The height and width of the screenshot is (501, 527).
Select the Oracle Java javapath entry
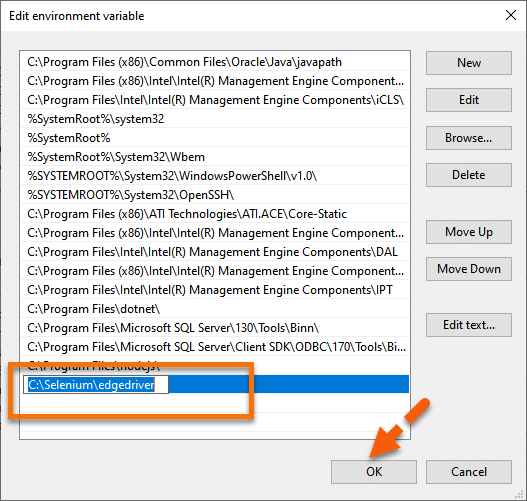pyautogui.click(x=215, y=62)
